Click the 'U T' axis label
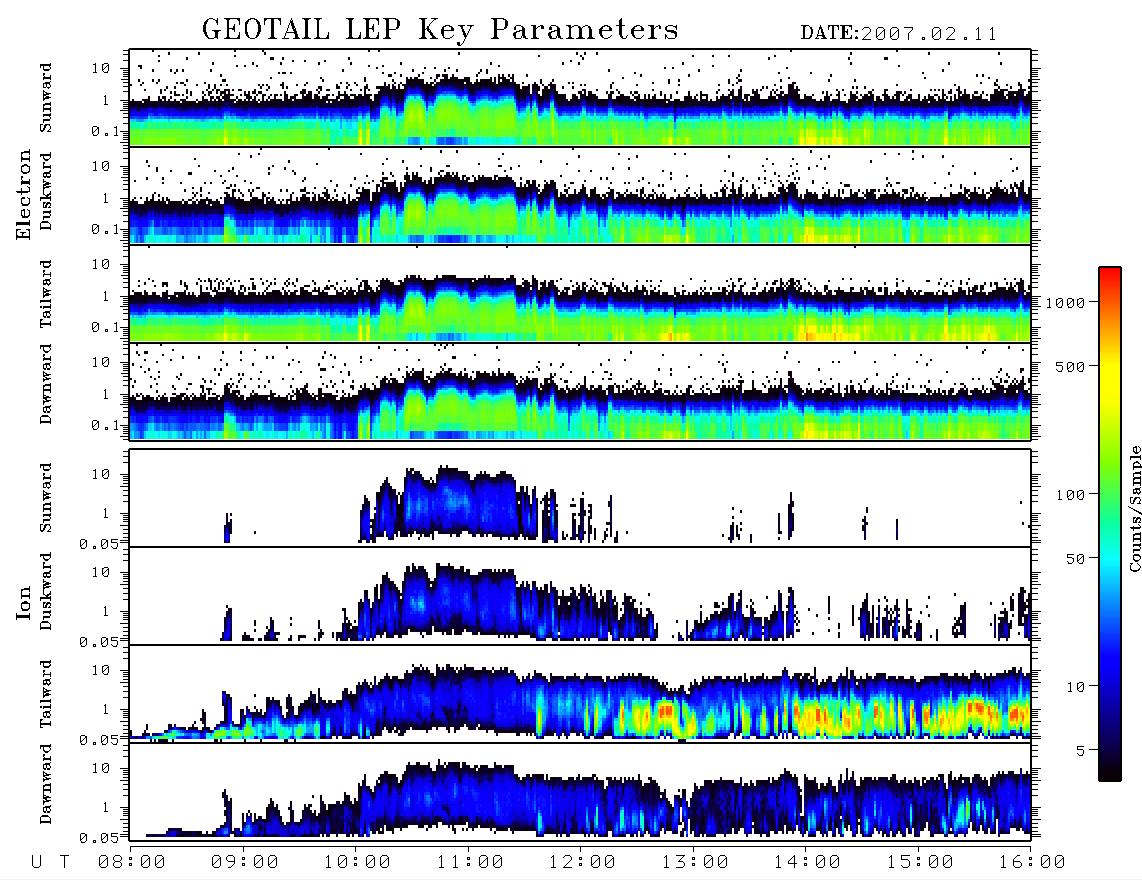This screenshot has width=1142, height=880. [50, 862]
